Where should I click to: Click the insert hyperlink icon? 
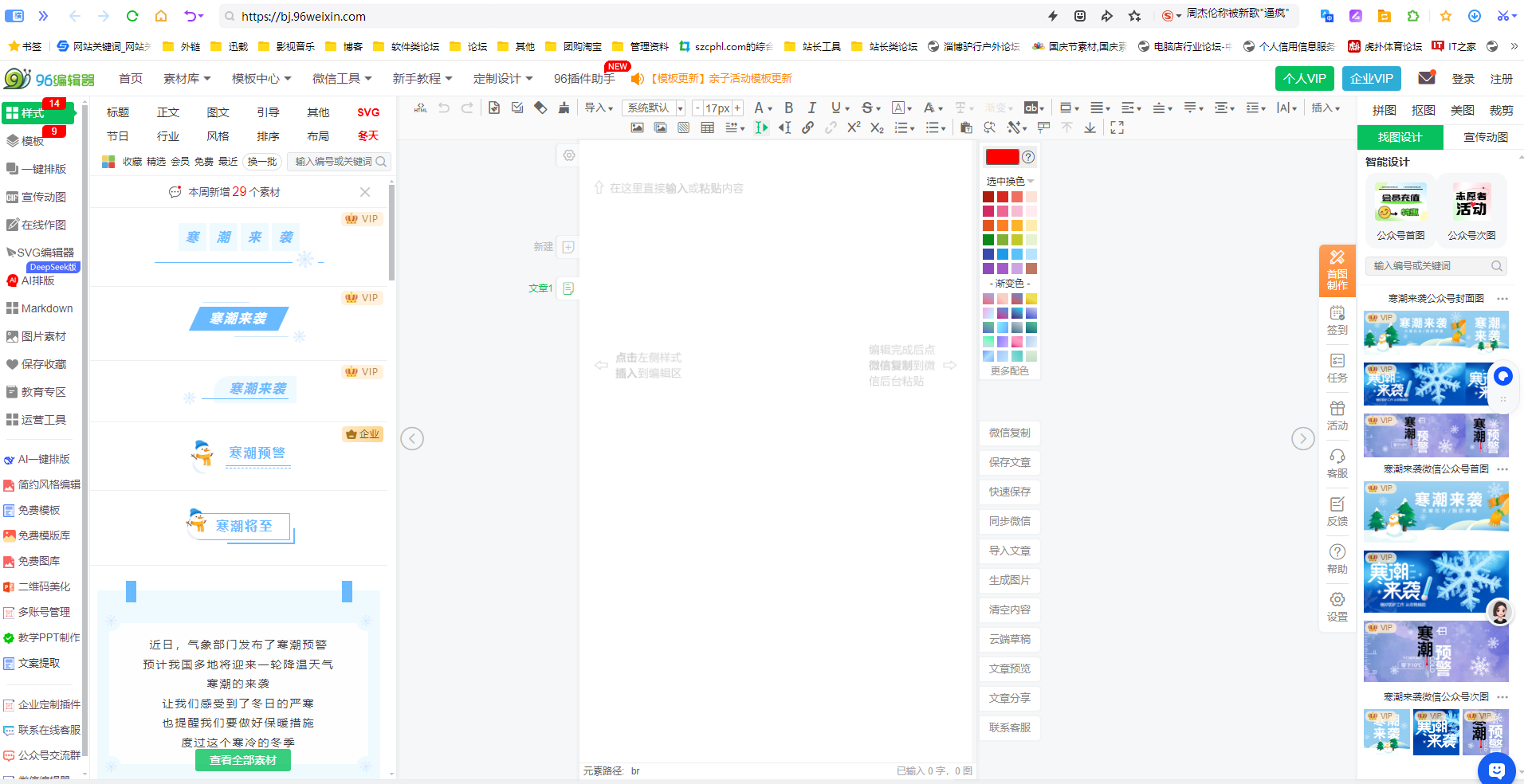(807, 127)
